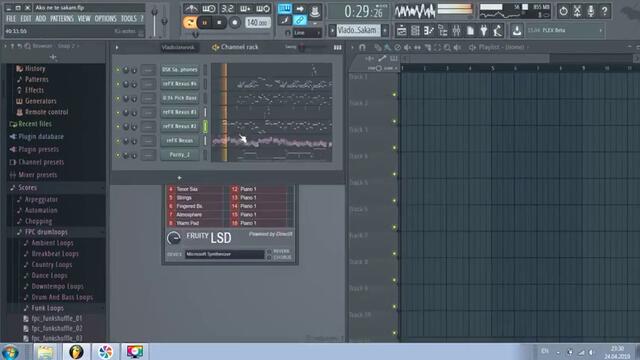Image resolution: width=640 pixels, height=360 pixels.
Task: Toggle the reFX Nexus #2 channel mute LED
Action: point(118,127)
